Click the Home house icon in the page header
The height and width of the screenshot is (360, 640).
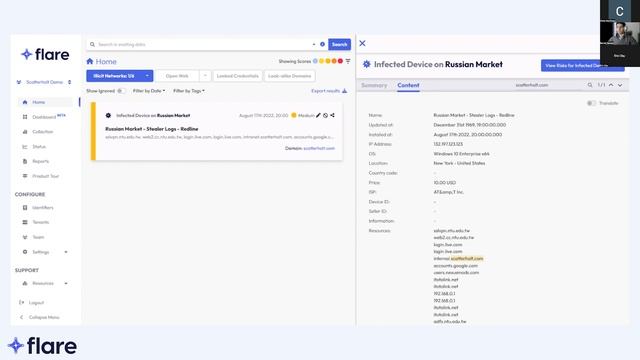90,61
